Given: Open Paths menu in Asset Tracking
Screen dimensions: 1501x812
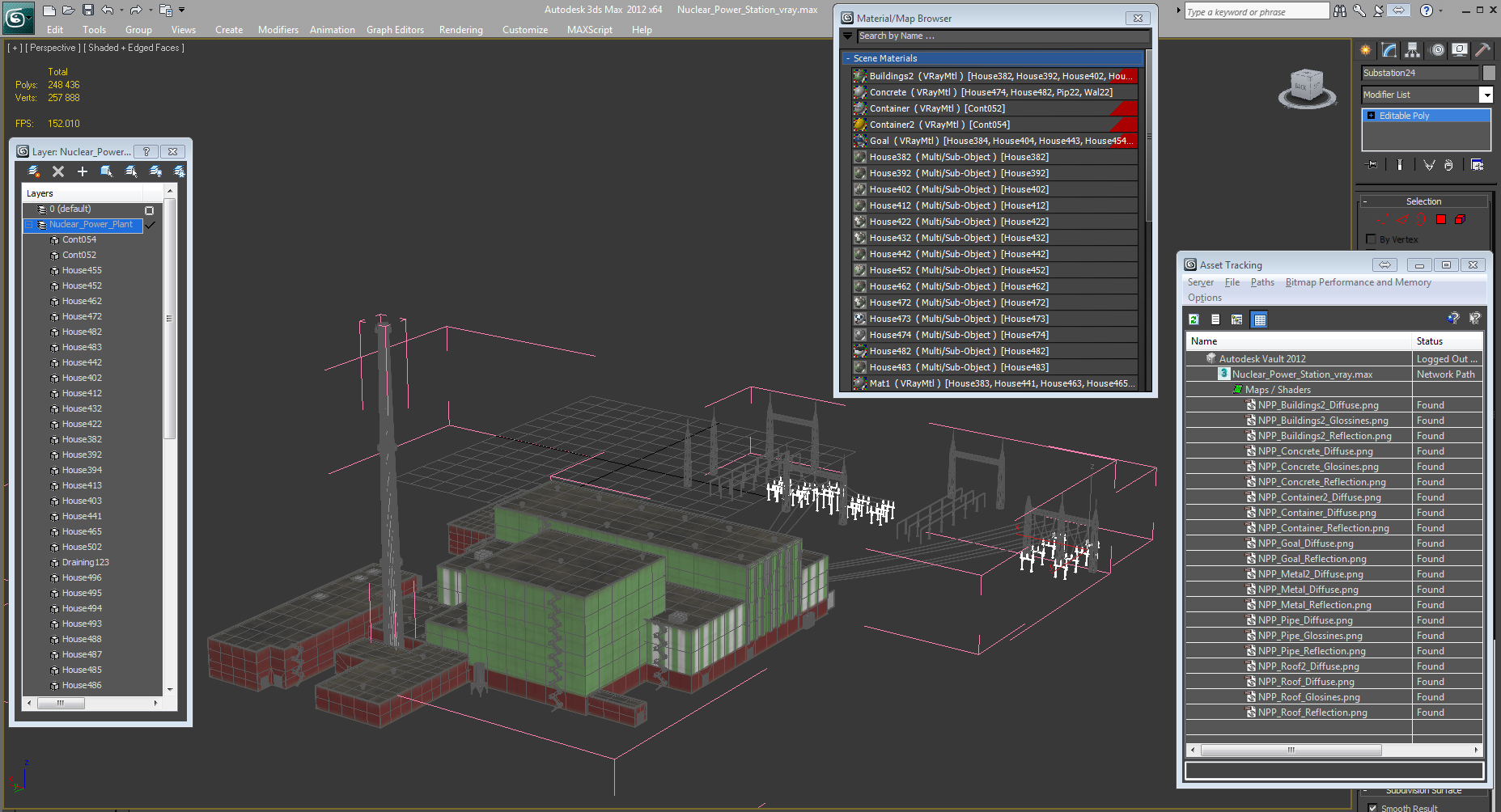Looking at the screenshot, I should pos(1262,282).
